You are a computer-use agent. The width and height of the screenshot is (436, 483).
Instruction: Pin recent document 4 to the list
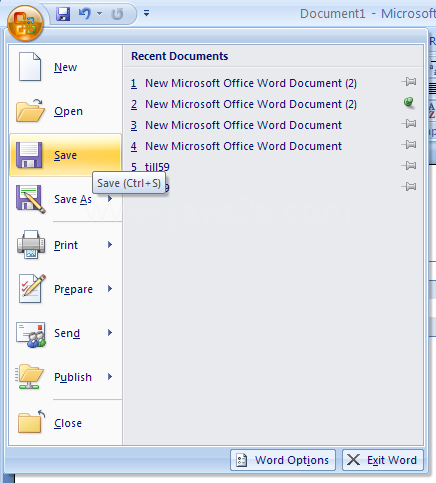pyautogui.click(x=409, y=145)
